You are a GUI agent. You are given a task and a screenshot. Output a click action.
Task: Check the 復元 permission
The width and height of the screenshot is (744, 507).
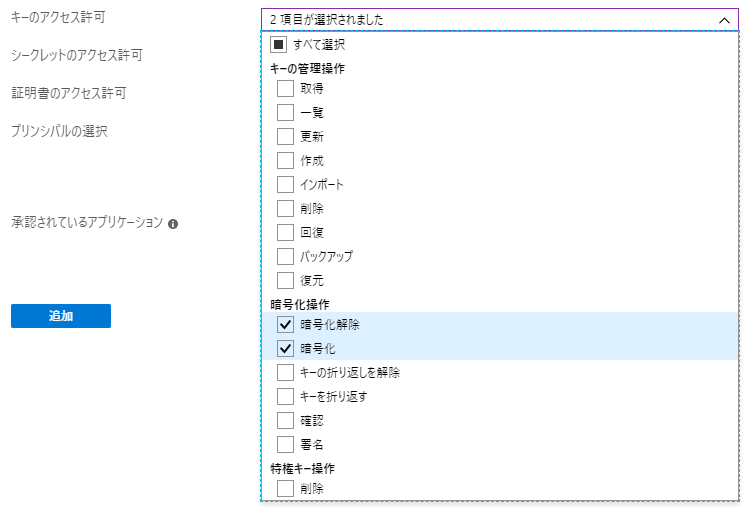click(x=286, y=280)
